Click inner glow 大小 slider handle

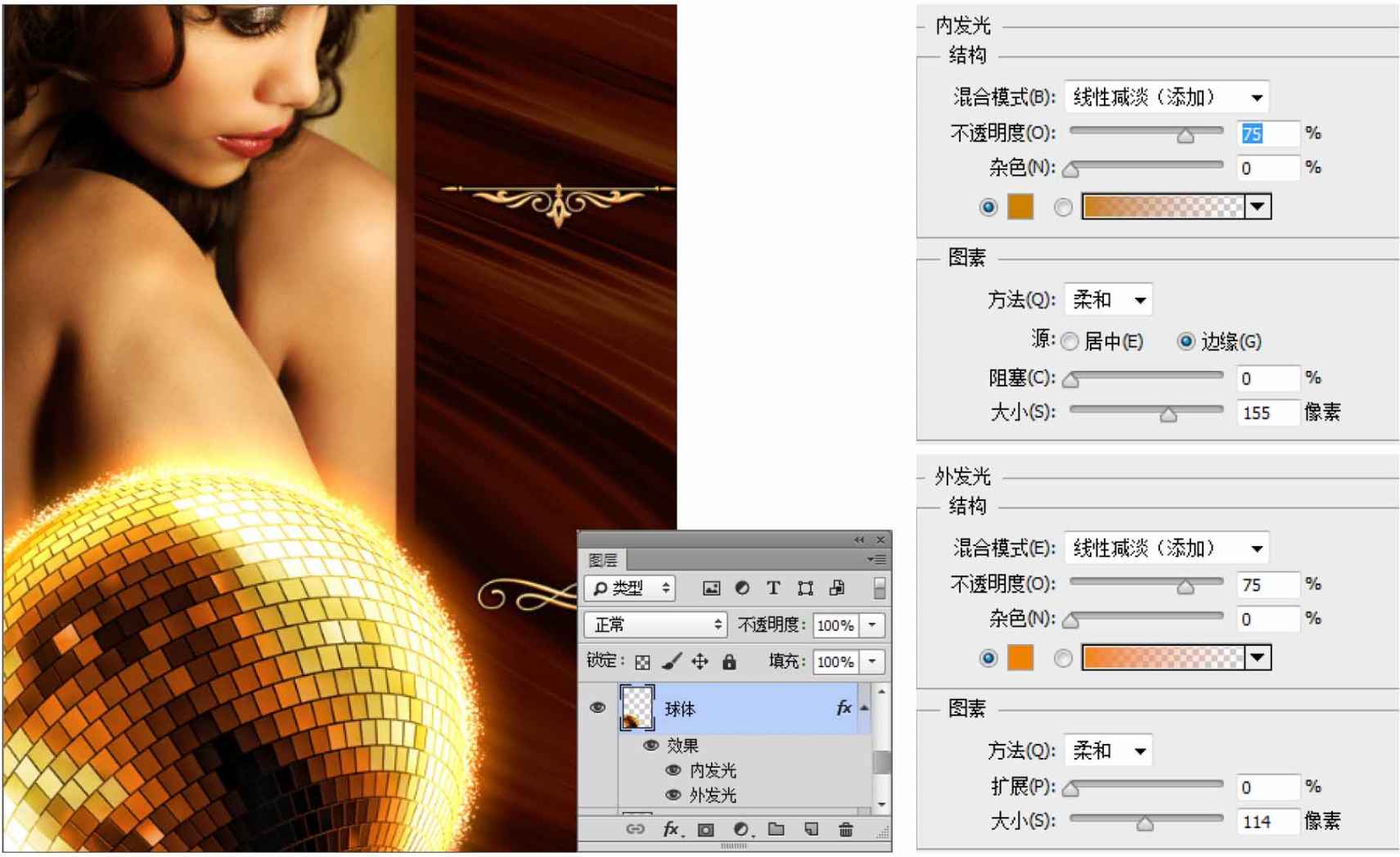pos(1168,415)
